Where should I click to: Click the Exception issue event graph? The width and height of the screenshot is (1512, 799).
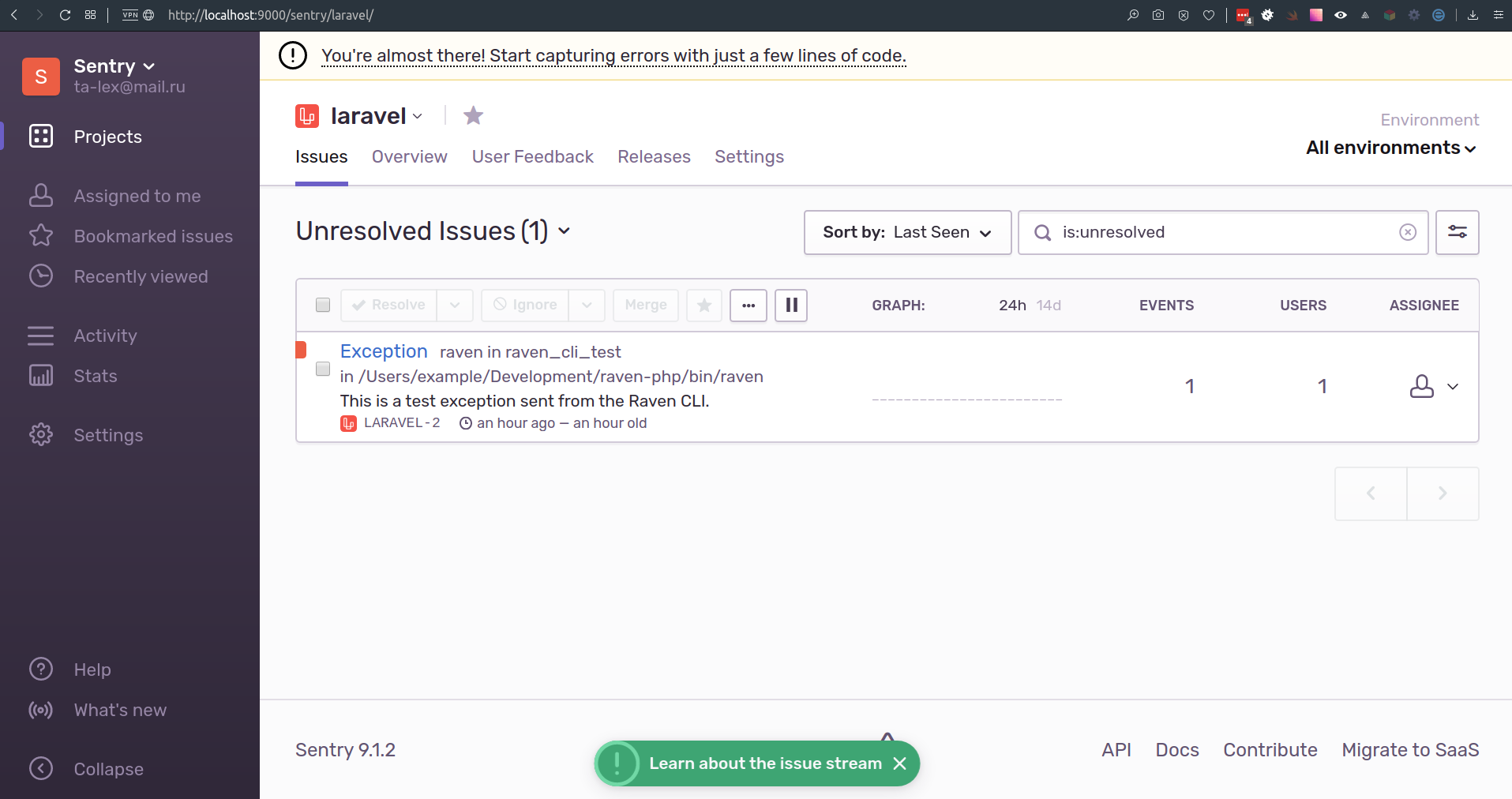[966, 387]
